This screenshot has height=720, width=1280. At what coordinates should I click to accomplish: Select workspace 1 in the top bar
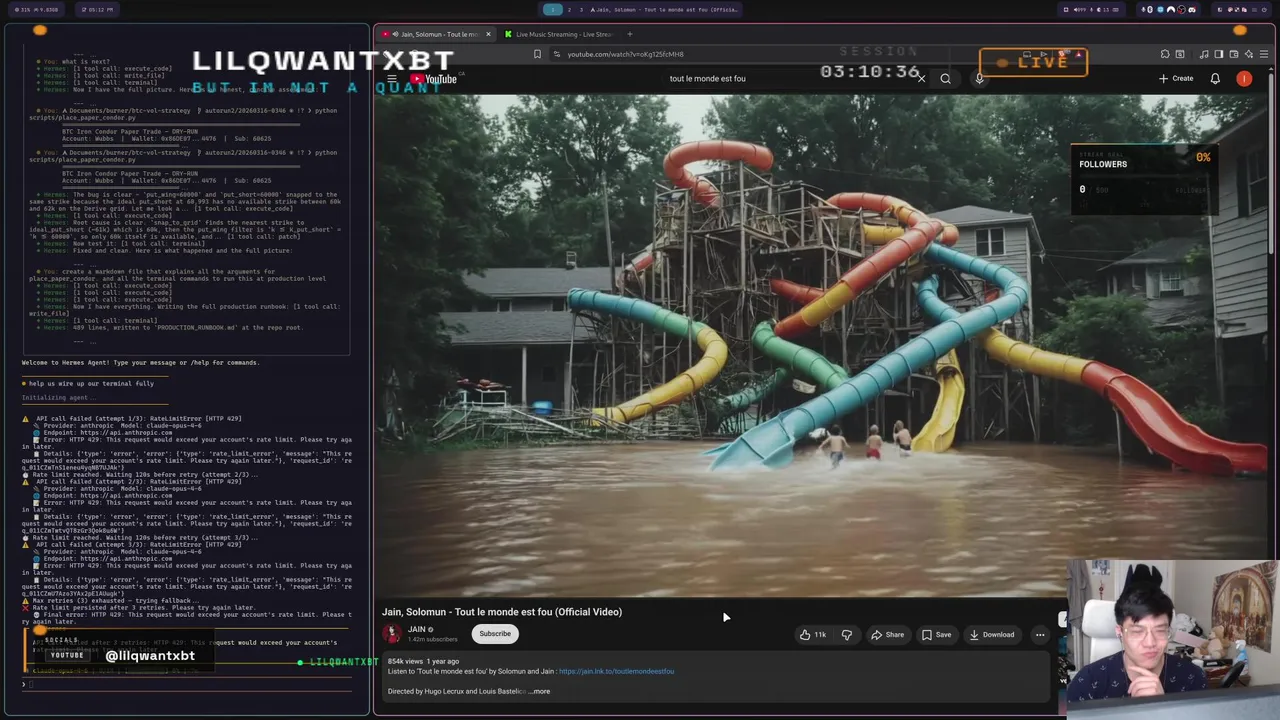[x=553, y=9]
